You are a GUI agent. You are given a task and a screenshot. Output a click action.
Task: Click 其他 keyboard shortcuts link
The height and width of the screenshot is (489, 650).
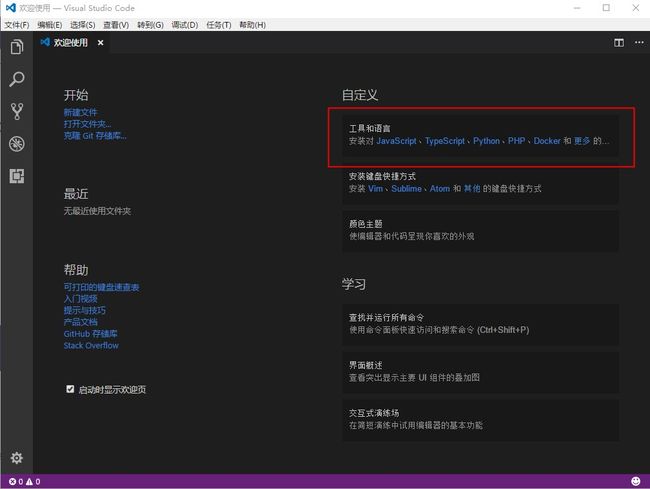(x=472, y=189)
